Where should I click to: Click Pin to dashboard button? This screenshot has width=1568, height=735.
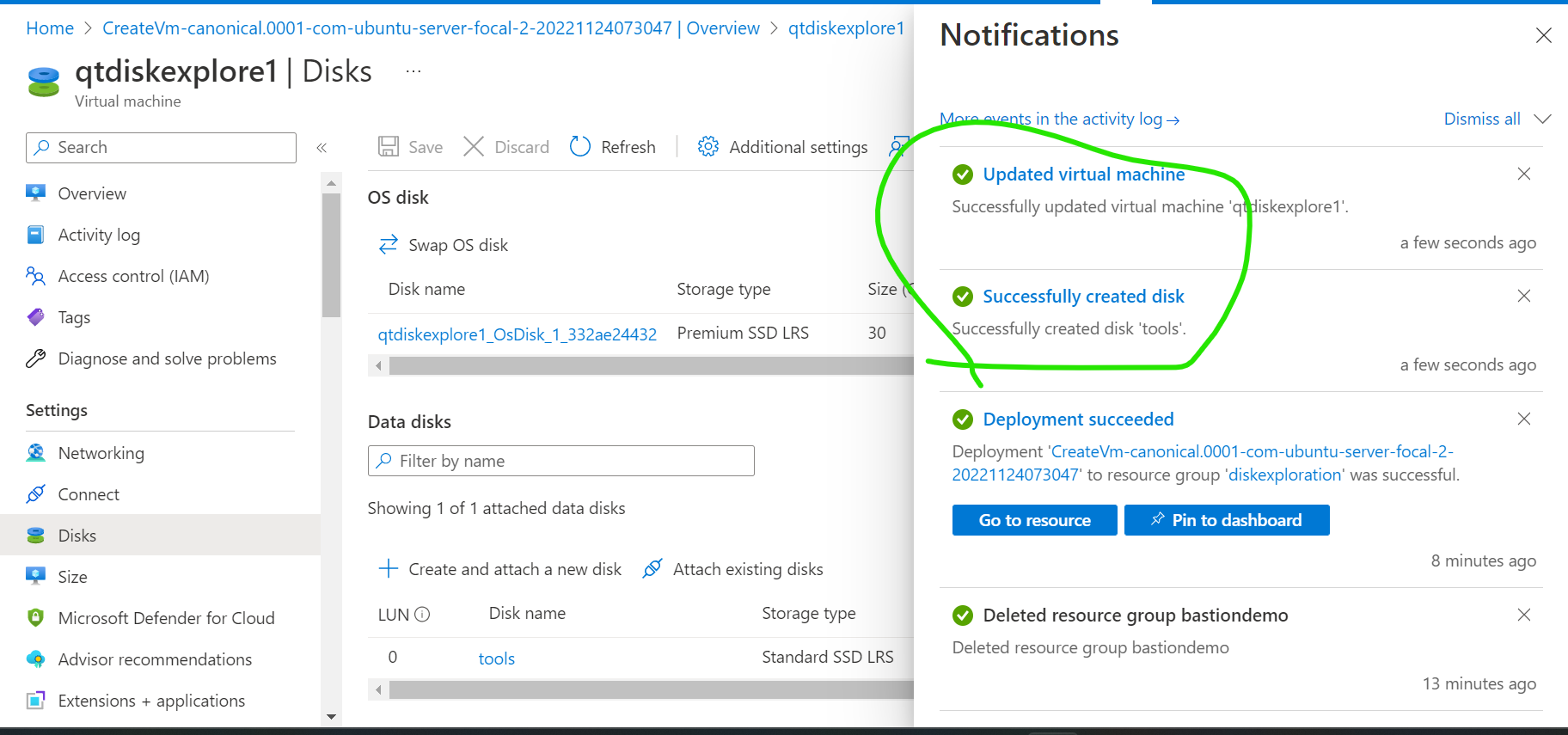(x=1227, y=520)
